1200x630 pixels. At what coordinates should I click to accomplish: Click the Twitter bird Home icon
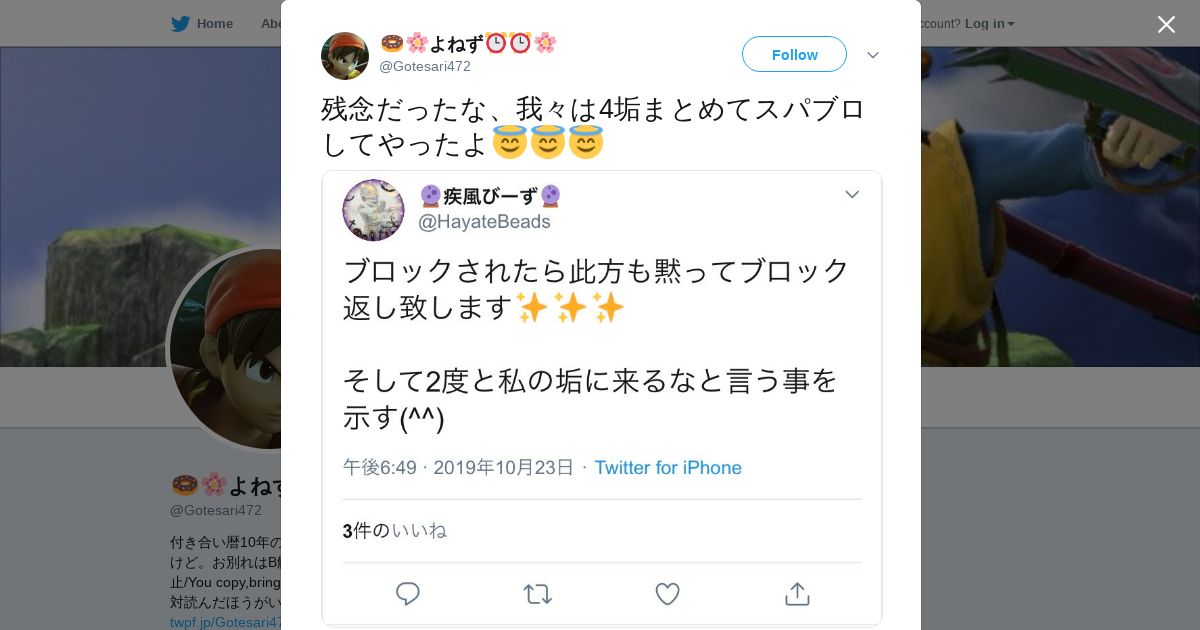180,23
